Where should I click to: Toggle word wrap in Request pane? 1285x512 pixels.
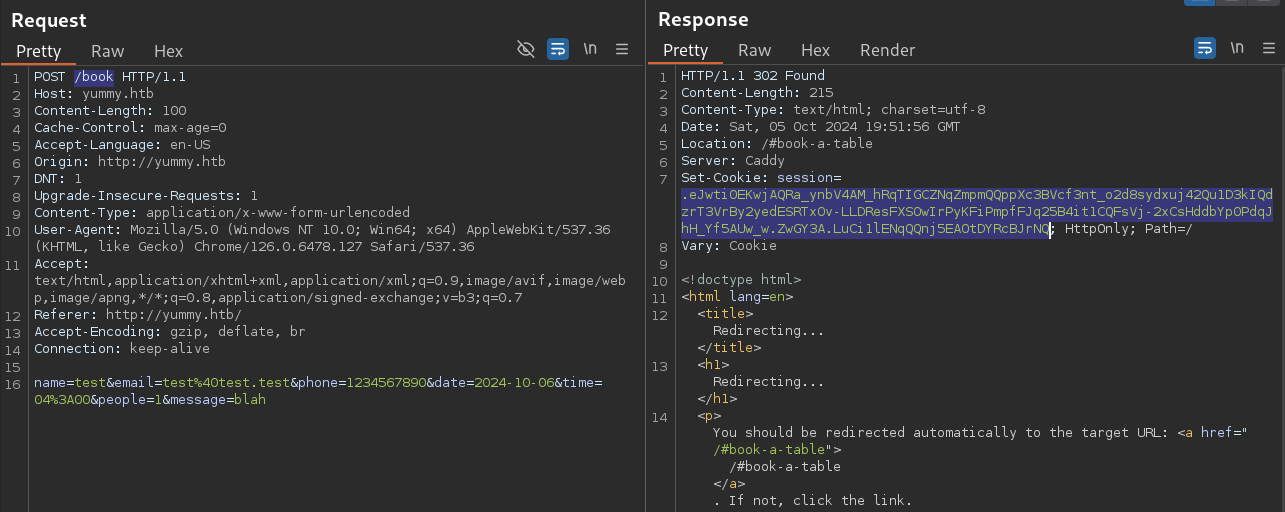(x=558, y=49)
